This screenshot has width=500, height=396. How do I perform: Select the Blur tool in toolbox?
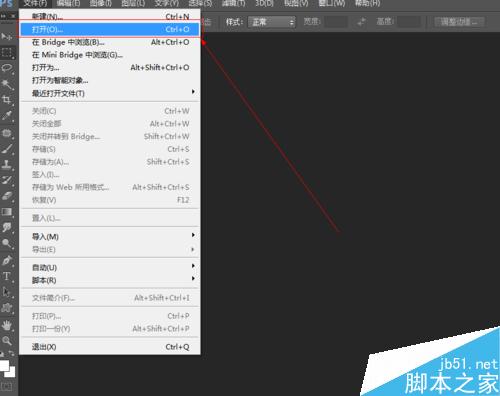point(6,227)
